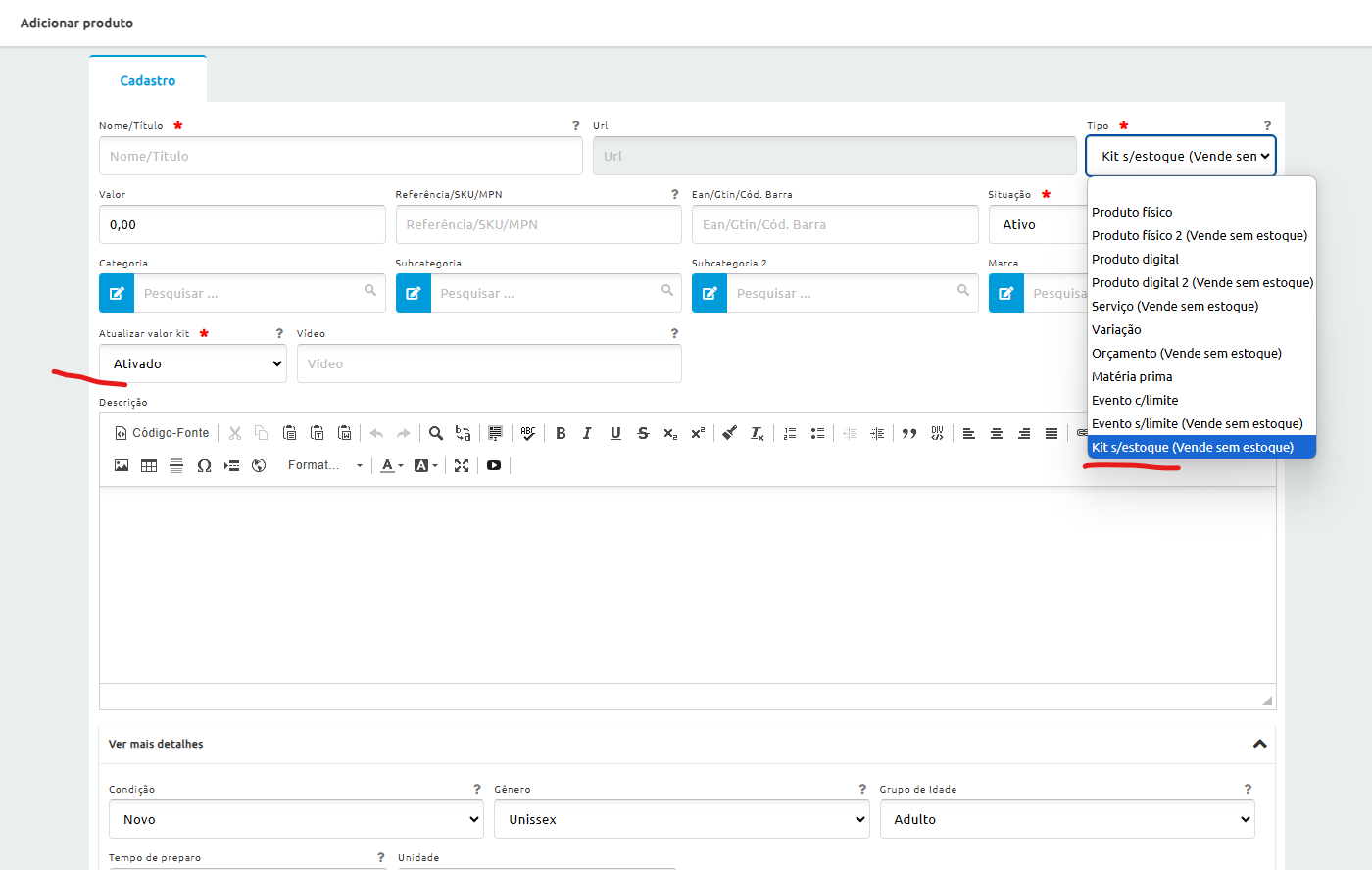This screenshot has height=870, width=1372.
Task: Insert a numbered list
Action: (790, 433)
